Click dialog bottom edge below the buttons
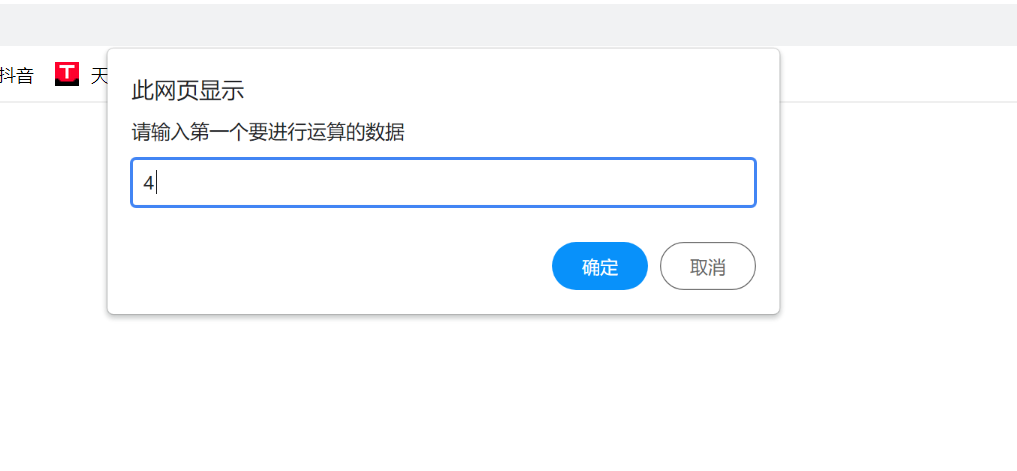1017x471 pixels. click(443, 304)
